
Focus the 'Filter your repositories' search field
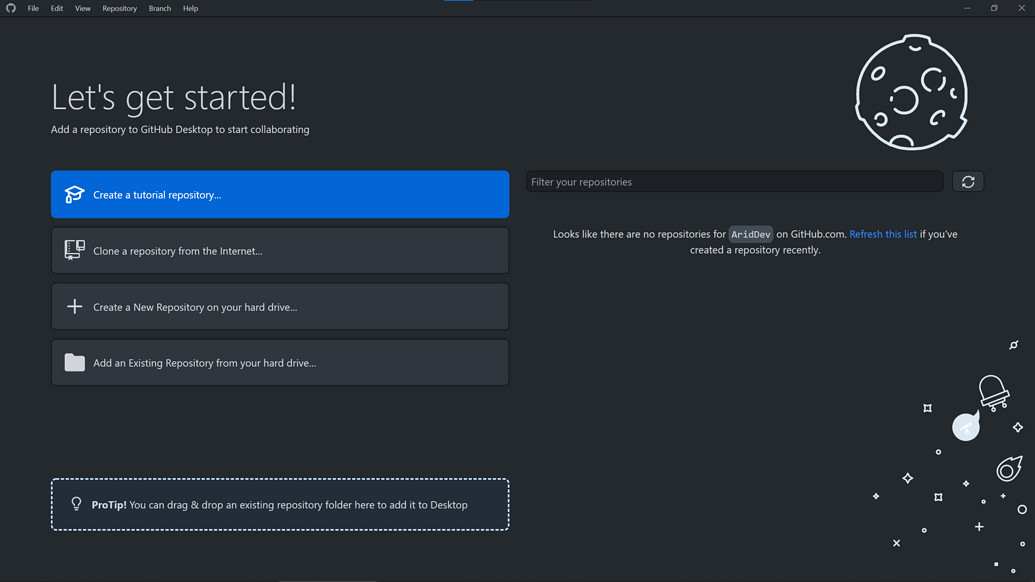[734, 182]
